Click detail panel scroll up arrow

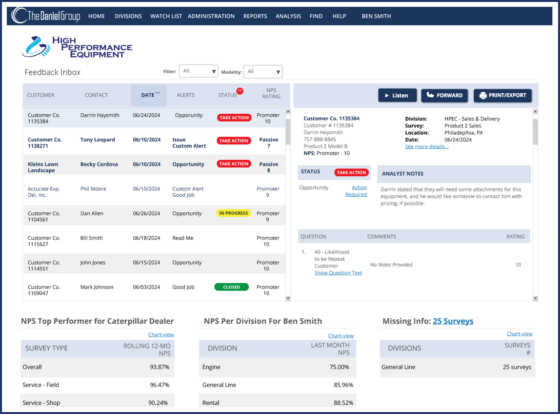point(535,112)
